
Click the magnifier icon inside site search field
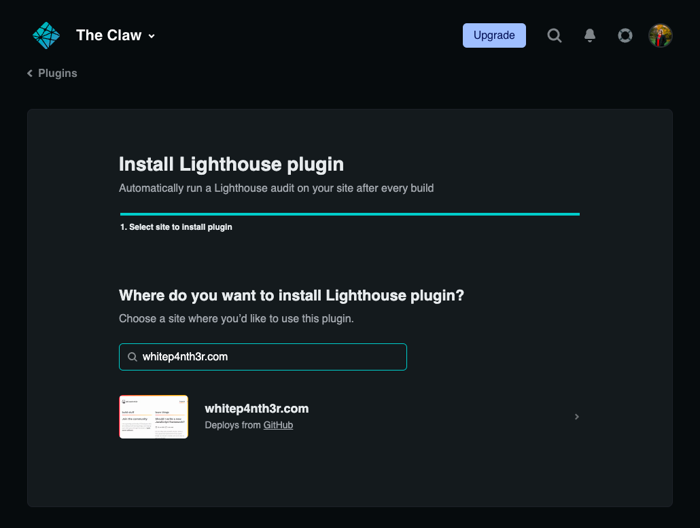(132, 357)
